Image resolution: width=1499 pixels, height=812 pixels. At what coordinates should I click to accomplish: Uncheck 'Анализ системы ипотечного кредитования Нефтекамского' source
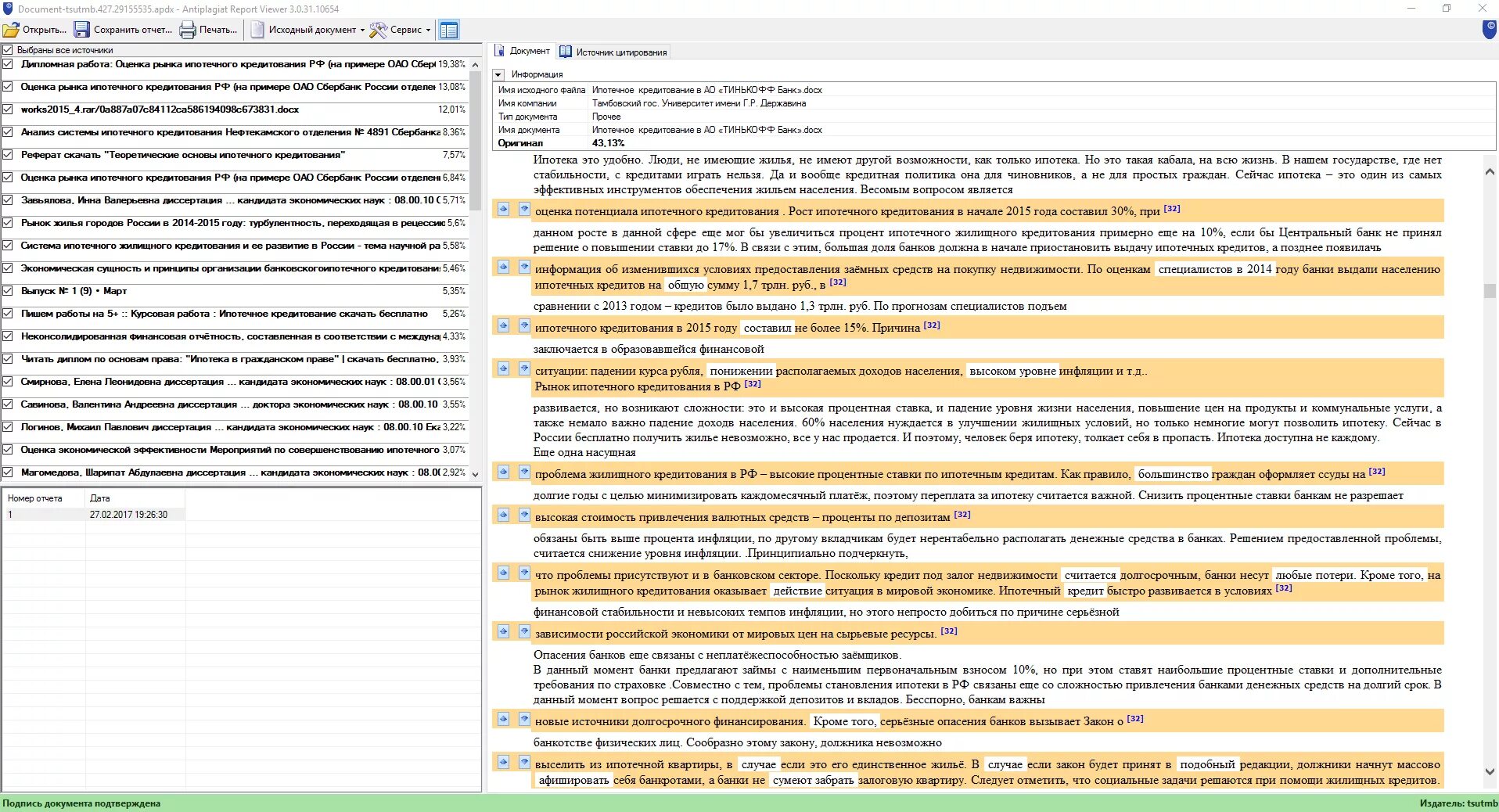point(8,132)
